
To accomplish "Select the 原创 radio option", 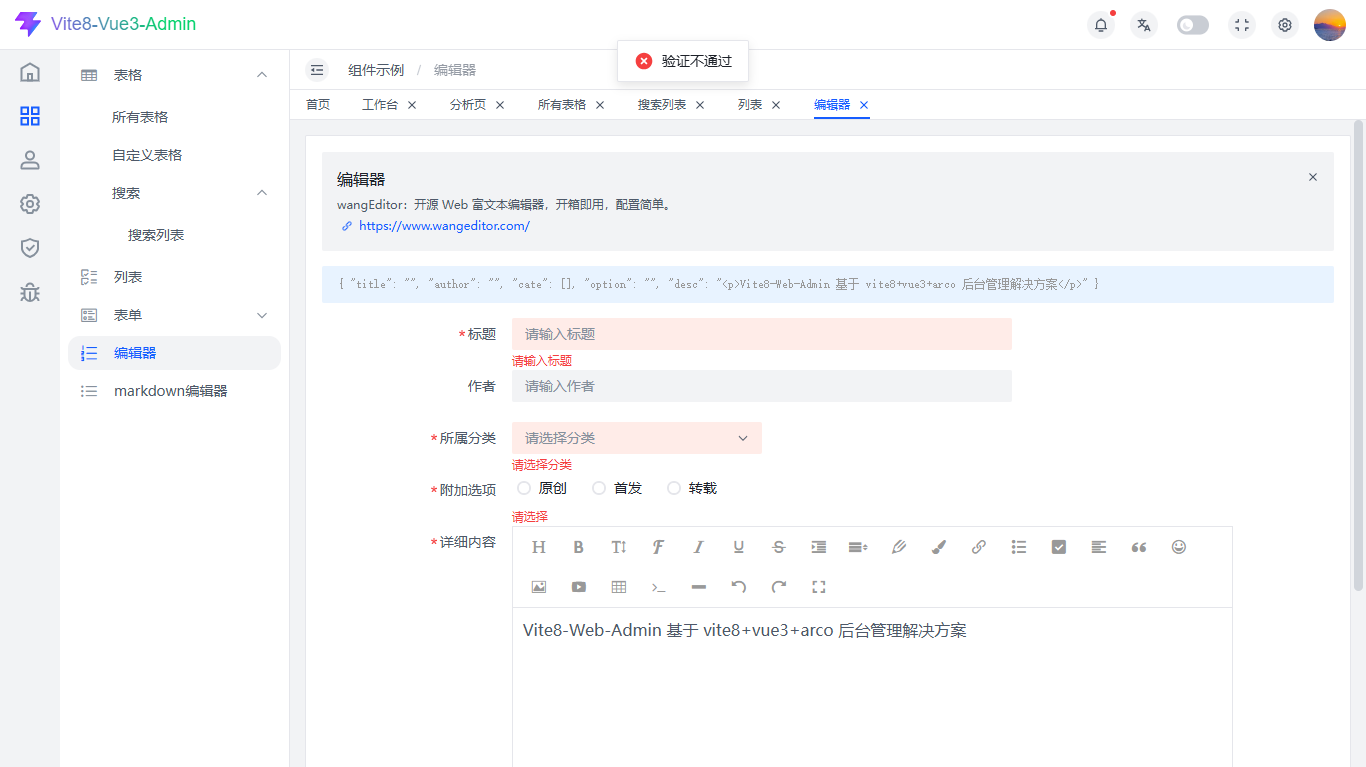I will [542, 488].
